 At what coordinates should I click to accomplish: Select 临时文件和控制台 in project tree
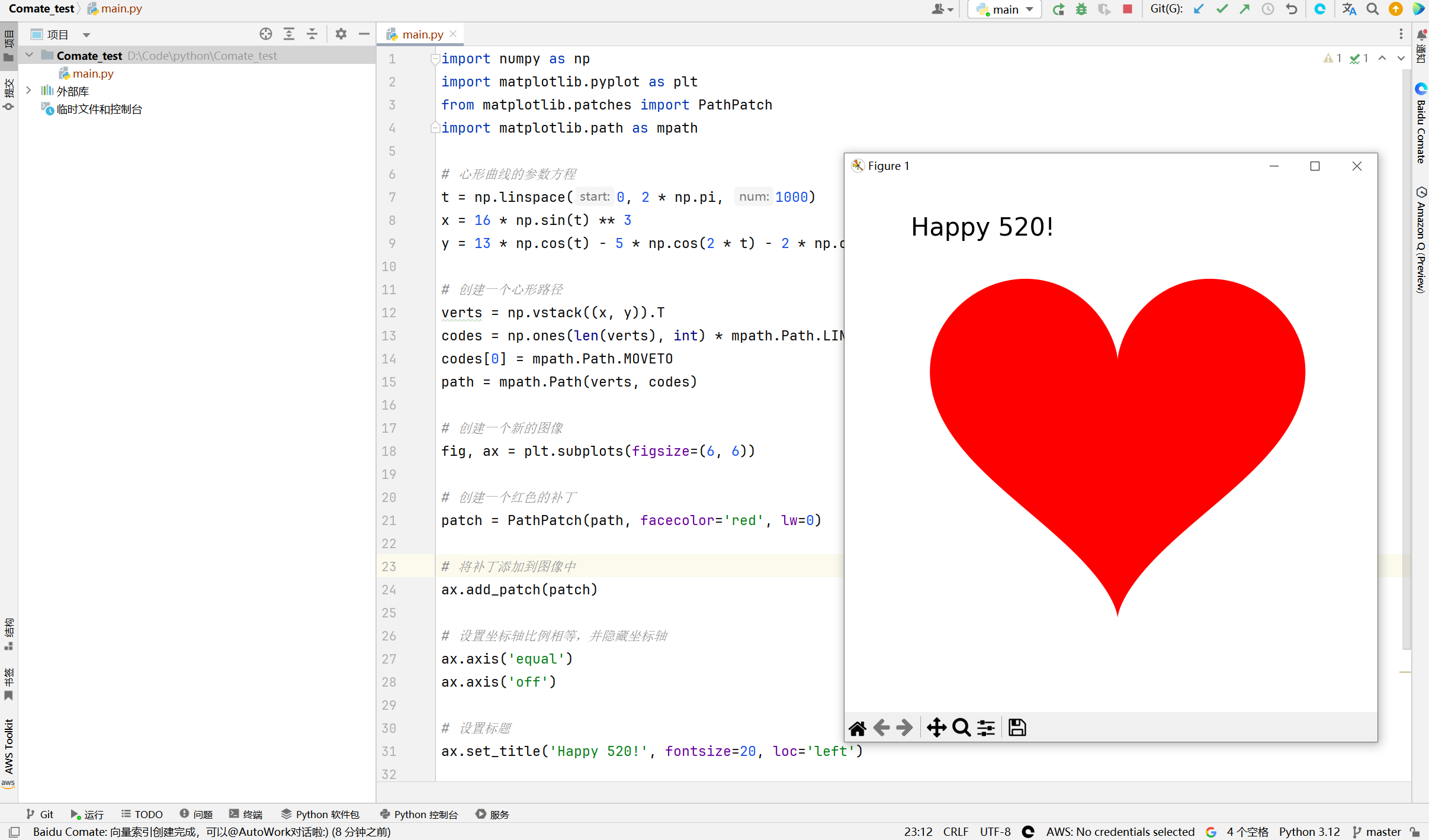tap(99, 109)
